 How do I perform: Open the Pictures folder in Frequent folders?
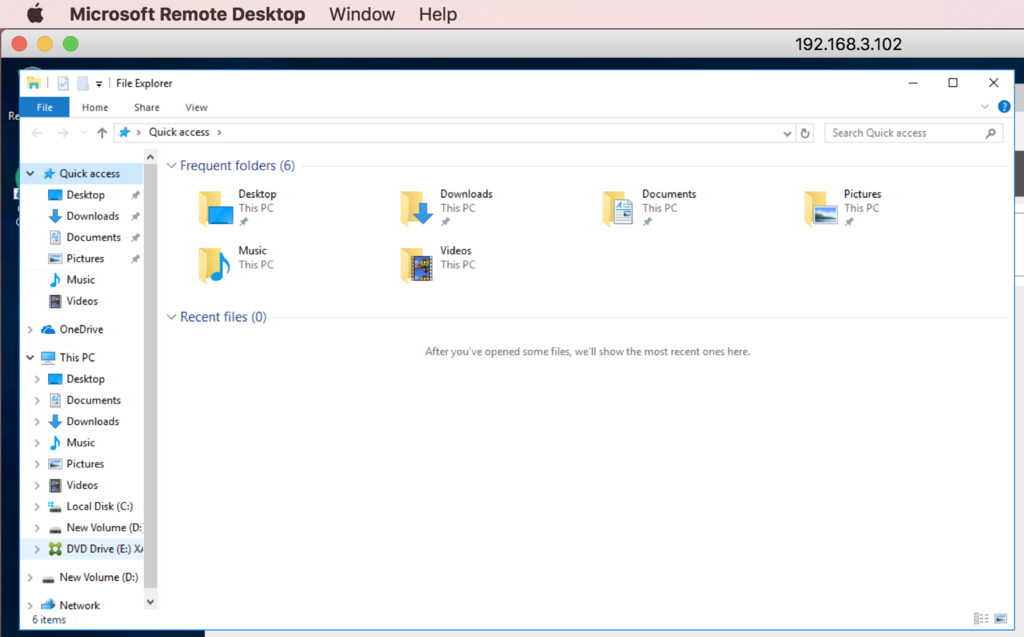point(843,208)
